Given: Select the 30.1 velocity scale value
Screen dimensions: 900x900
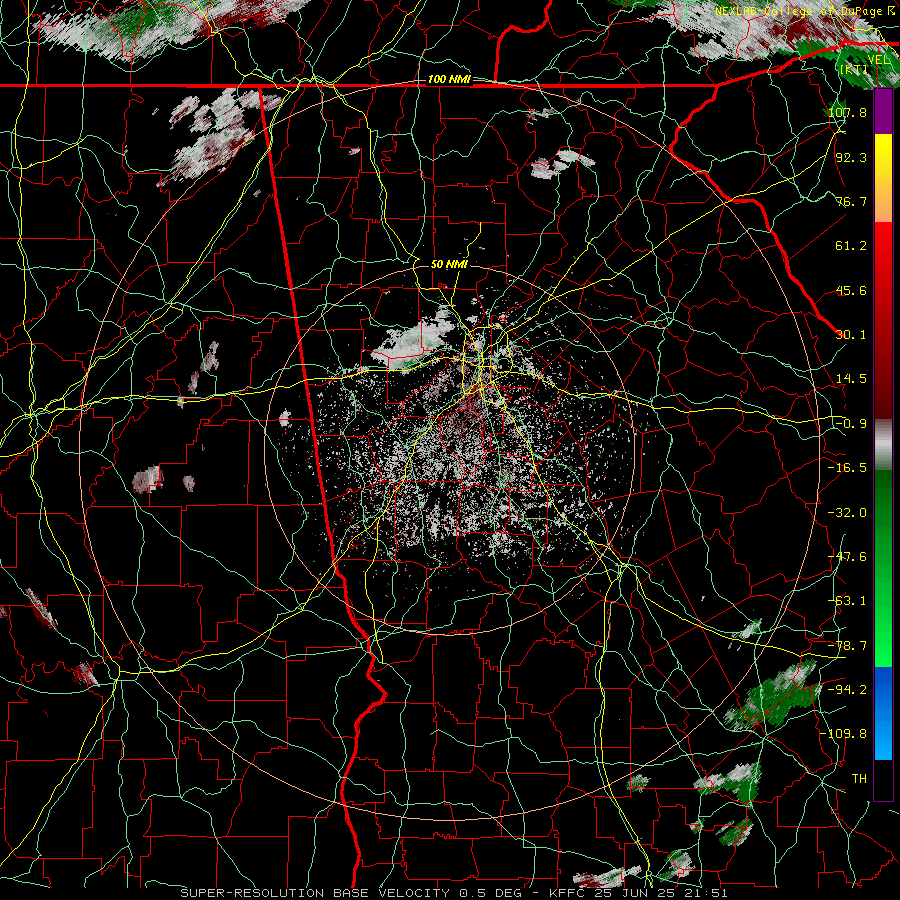Looking at the screenshot, I should point(851,335).
